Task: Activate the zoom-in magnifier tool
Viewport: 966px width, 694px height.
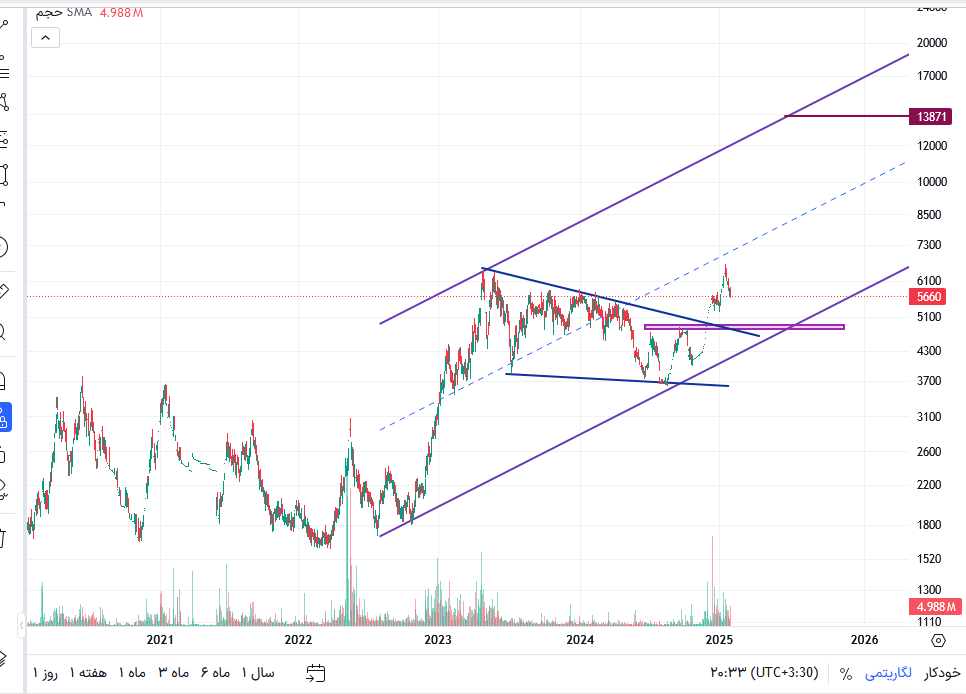Action: pos(3,332)
